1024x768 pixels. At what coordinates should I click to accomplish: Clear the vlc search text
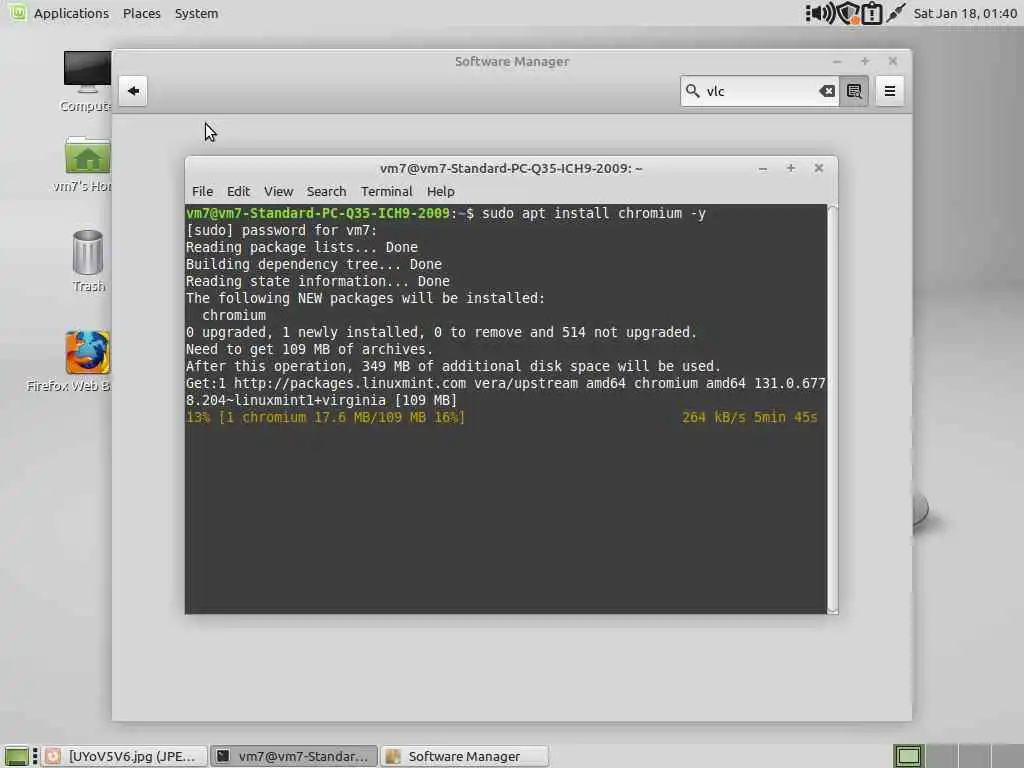(827, 91)
